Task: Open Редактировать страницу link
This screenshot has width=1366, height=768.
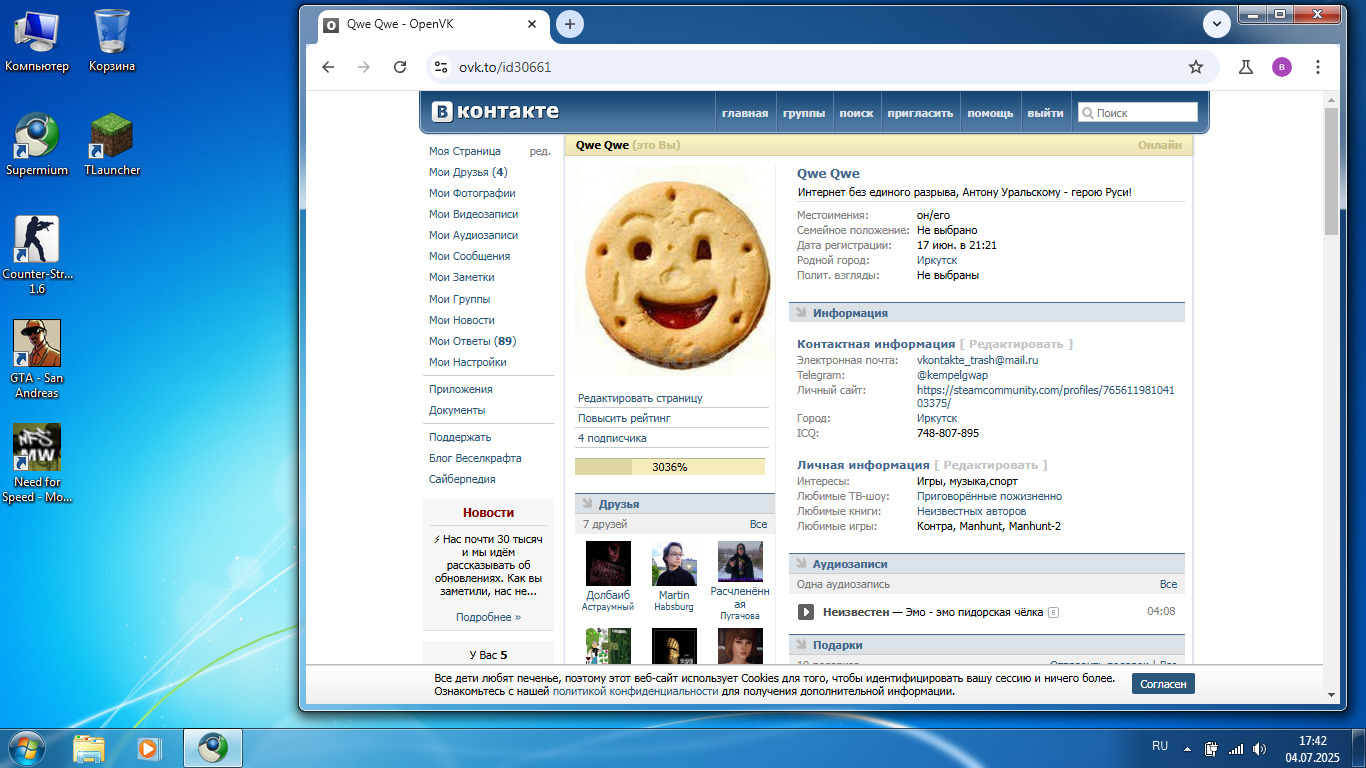Action: [x=640, y=398]
